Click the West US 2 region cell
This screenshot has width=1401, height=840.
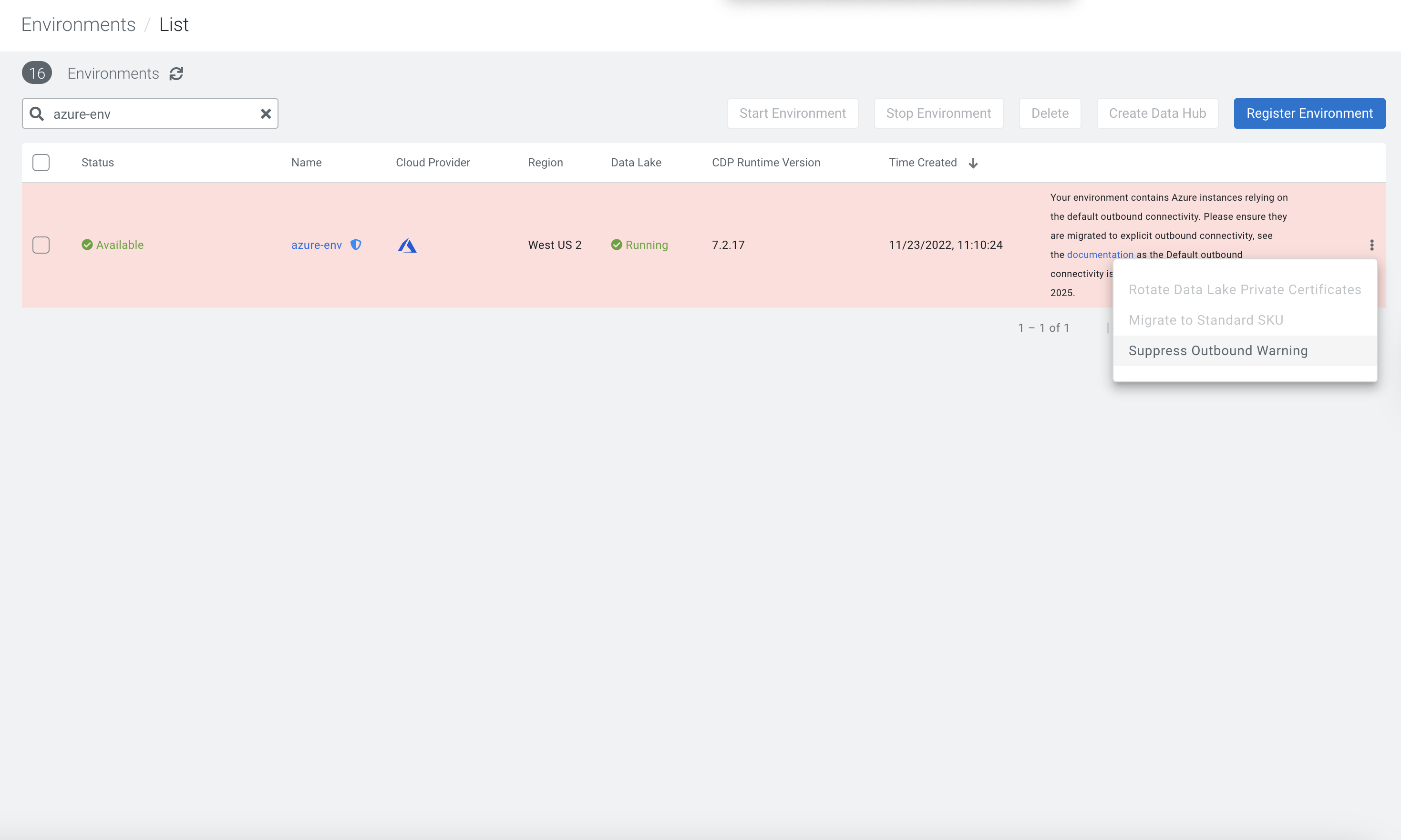pyautogui.click(x=554, y=245)
